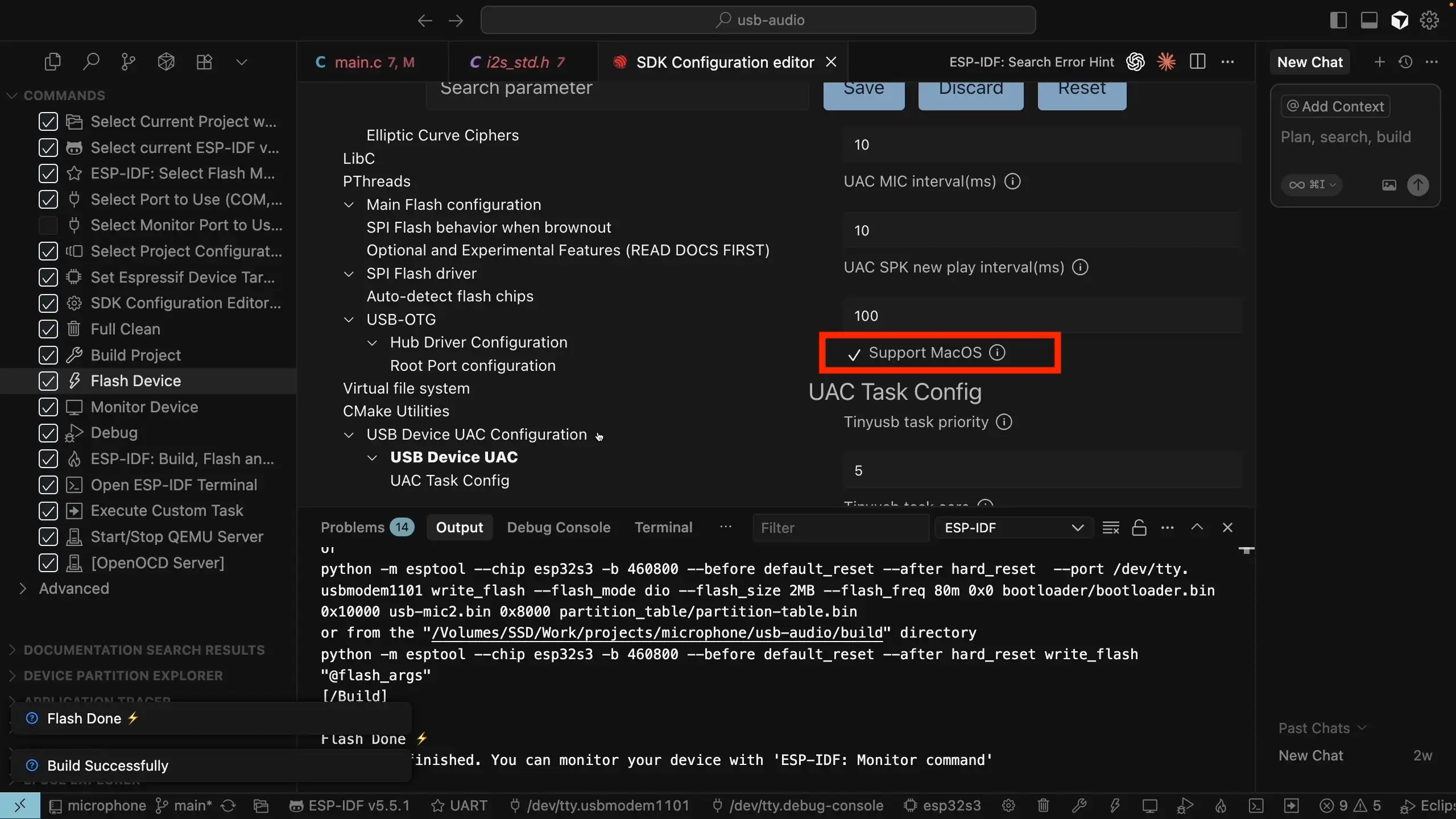Toggle the Flash Device command checkbox

tap(48, 381)
